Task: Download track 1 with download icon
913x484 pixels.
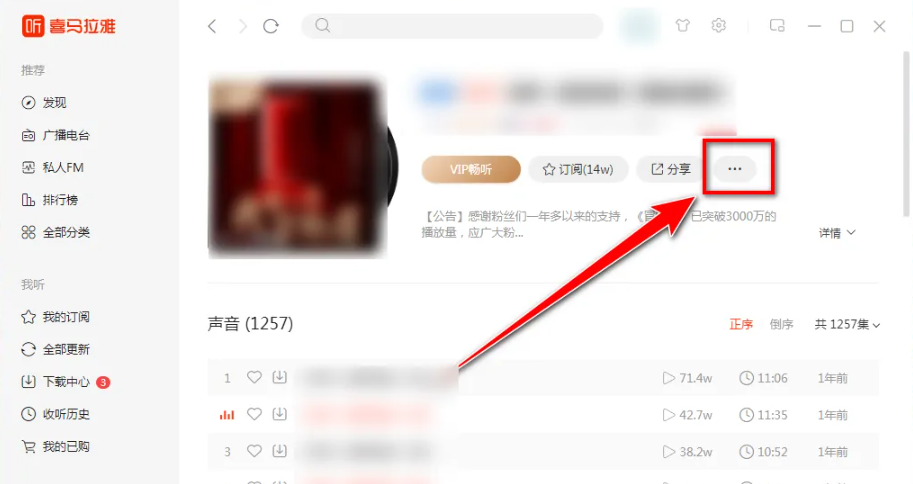Action: tap(279, 377)
